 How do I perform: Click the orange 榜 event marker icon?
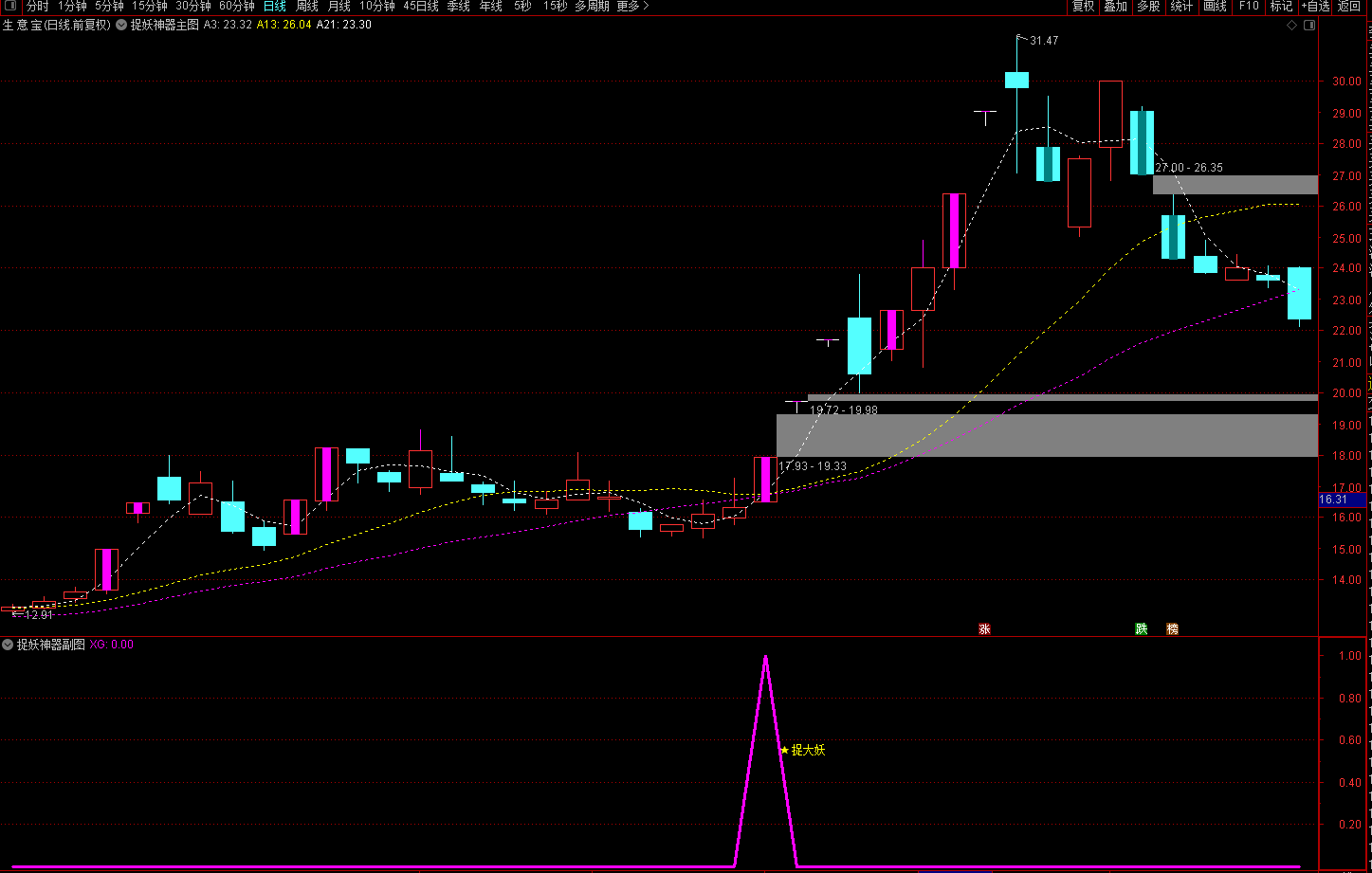pos(1172,628)
